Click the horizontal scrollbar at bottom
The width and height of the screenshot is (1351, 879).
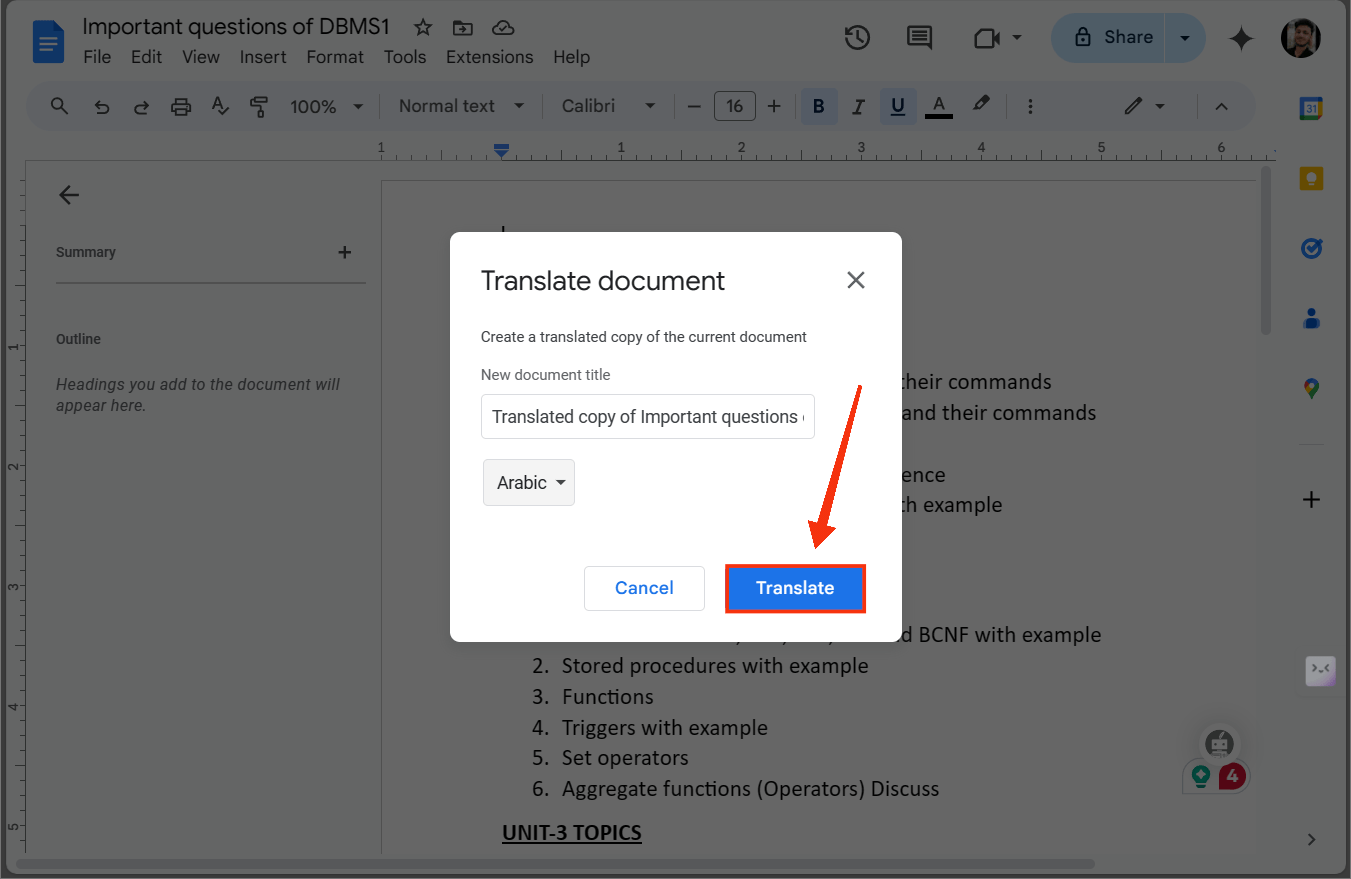(555, 863)
